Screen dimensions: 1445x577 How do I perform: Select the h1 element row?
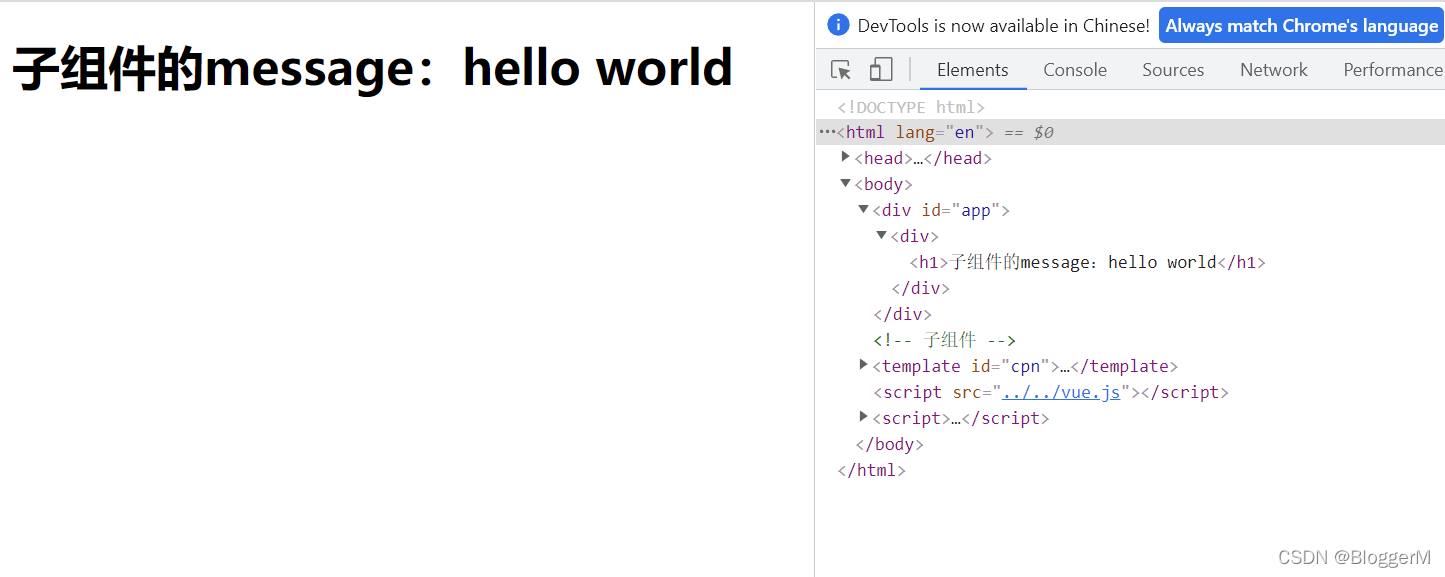pyautogui.click(x=1088, y=262)
